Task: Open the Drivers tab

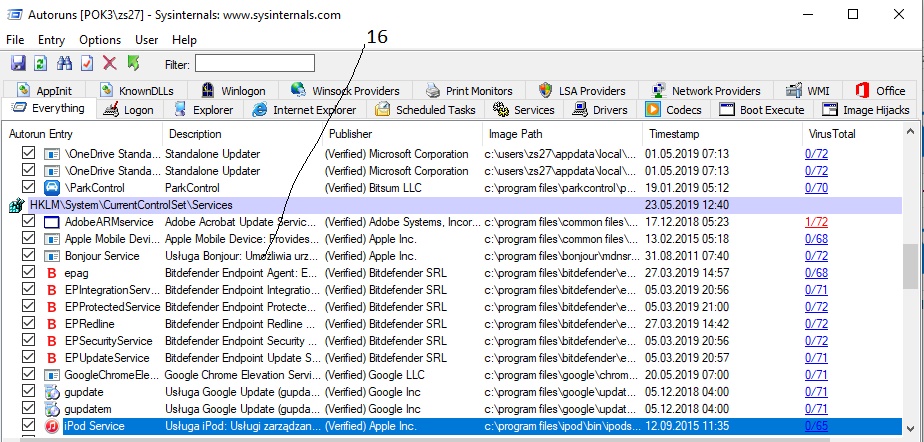Action: [x=601, y=110]
